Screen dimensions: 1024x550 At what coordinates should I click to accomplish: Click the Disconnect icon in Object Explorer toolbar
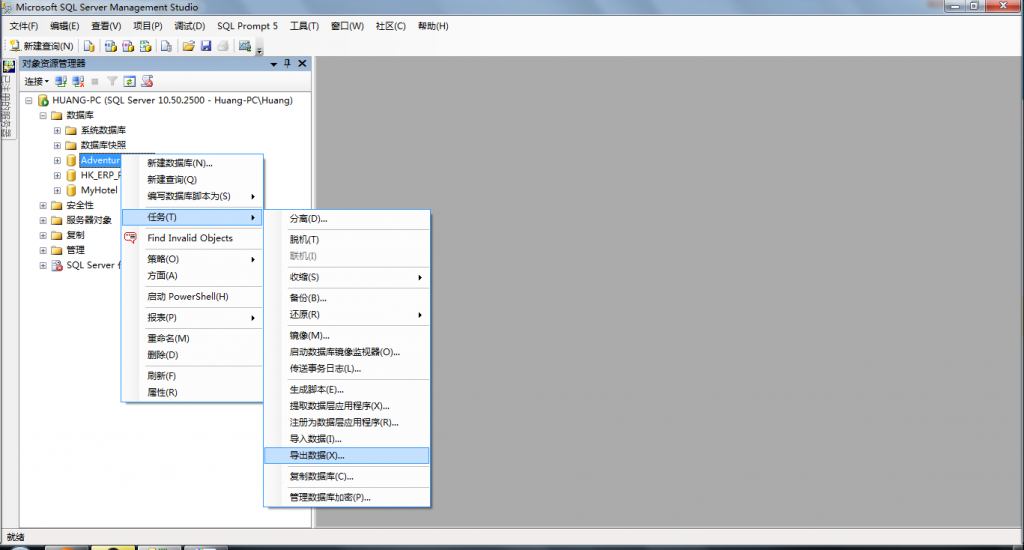coord(77,81)
